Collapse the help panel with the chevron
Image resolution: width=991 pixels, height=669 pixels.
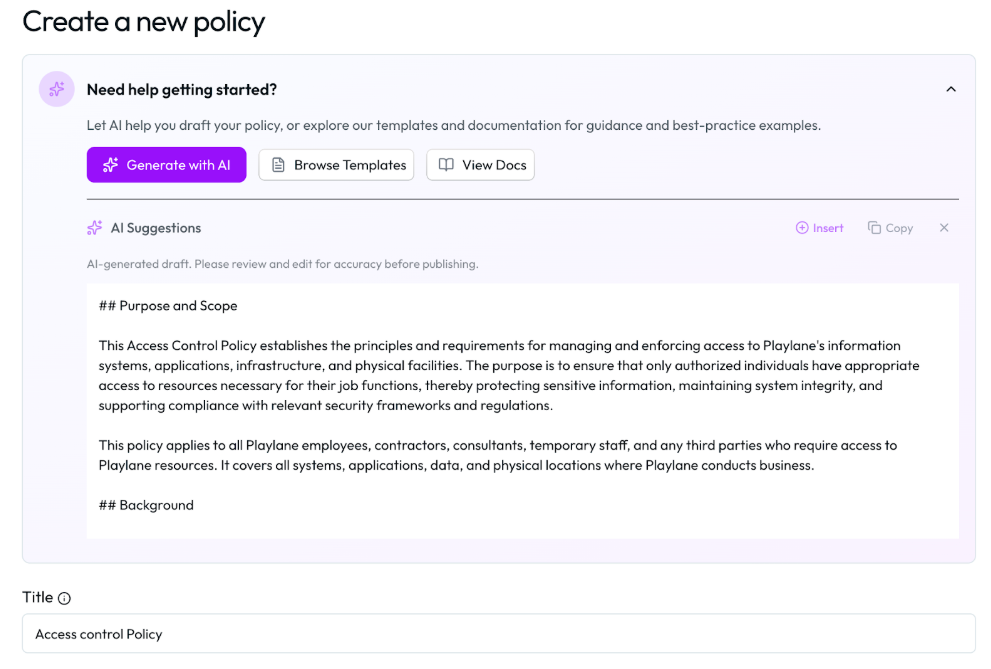coord(950,89)
